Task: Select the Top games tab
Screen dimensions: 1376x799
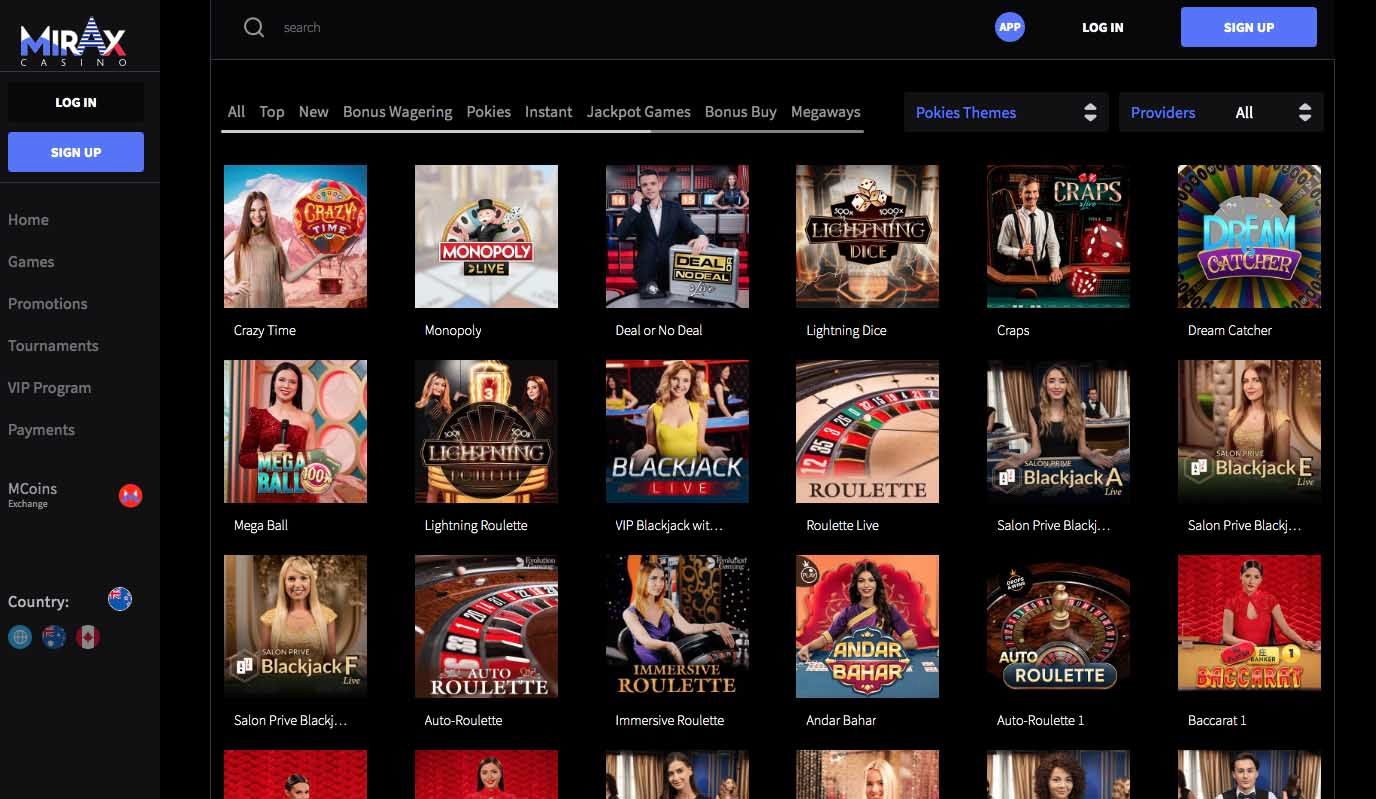Action: (x=272, y=112)
